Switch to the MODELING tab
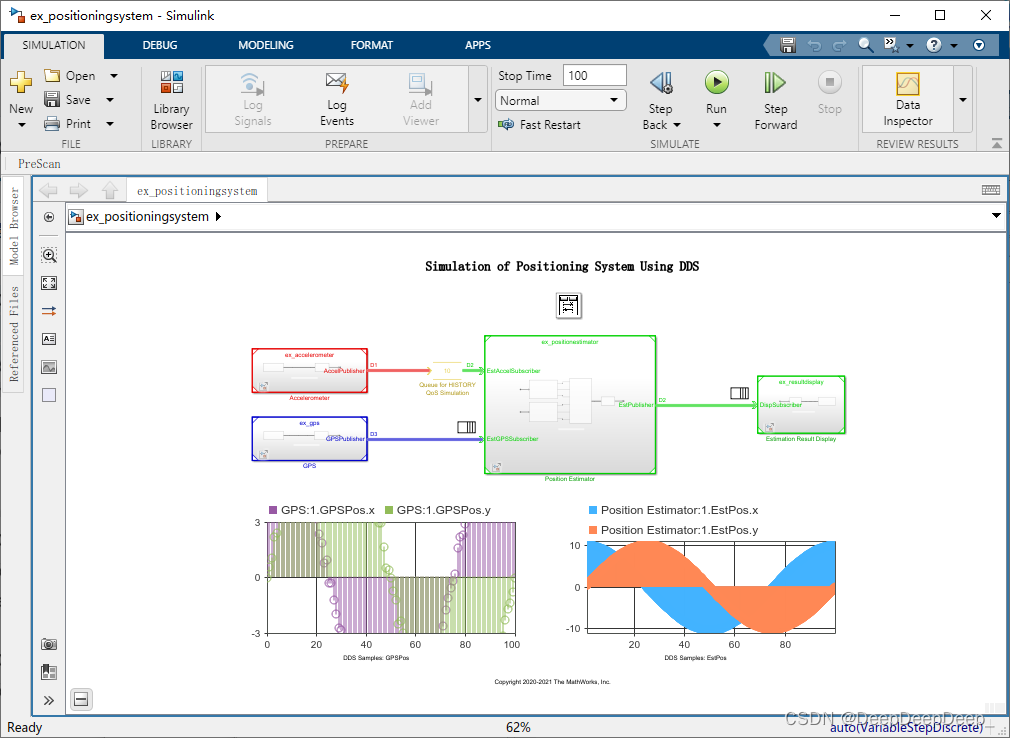 265,45
